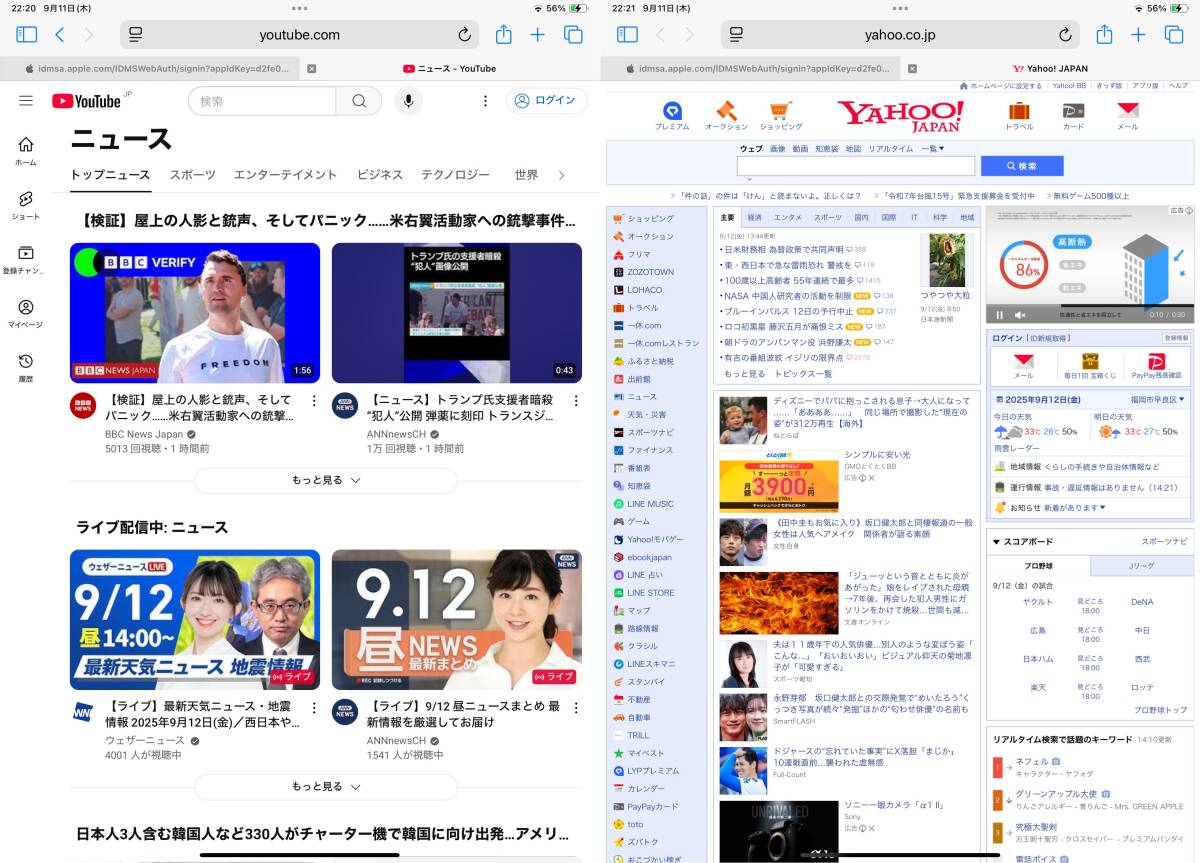This screenshot has height=863, width=1200.
Task: Open プロ野球トップ link
Action: click(1160, 710)
